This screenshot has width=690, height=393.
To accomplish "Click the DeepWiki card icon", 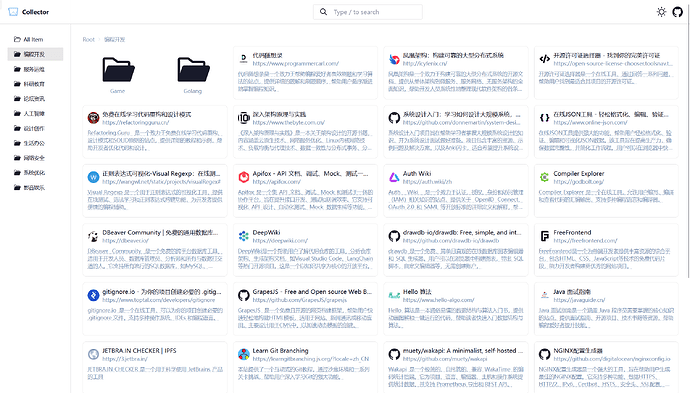I will pos(244,236).
